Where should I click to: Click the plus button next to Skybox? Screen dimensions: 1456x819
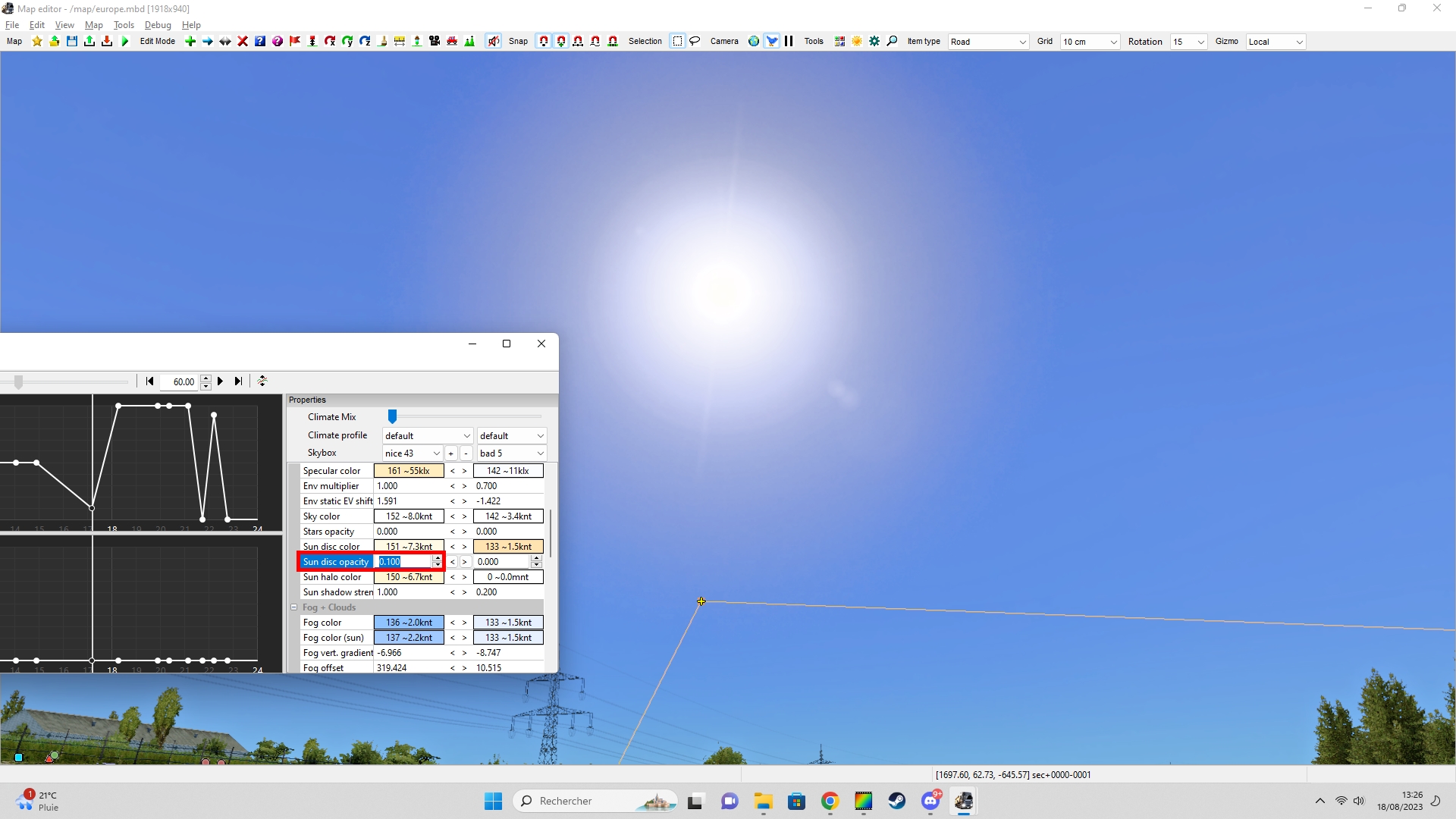(x=450, y=453)
